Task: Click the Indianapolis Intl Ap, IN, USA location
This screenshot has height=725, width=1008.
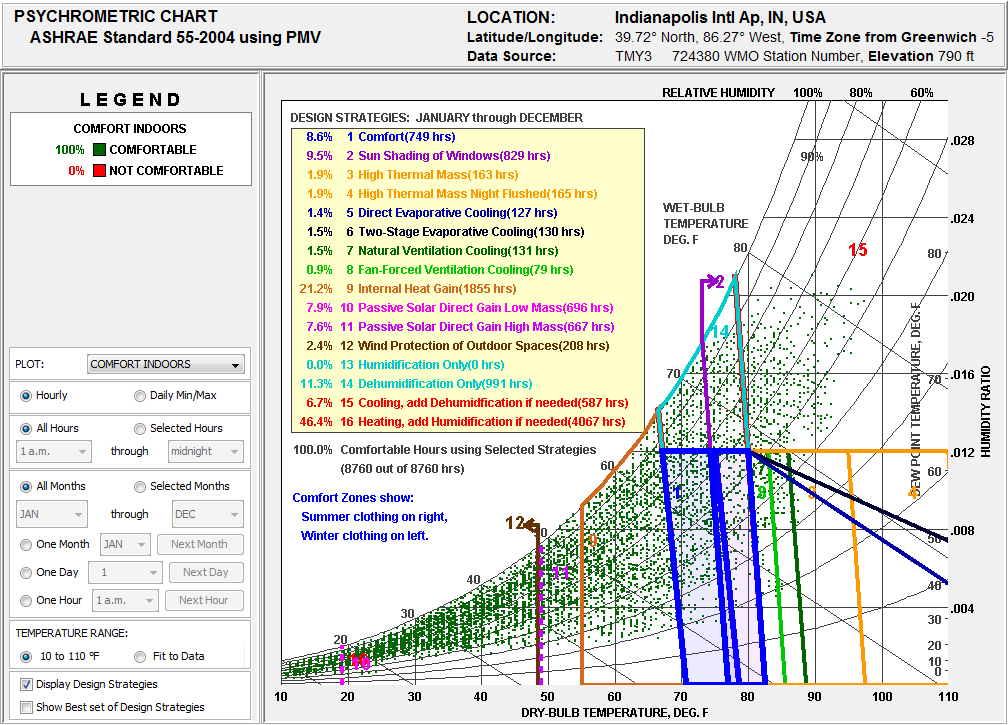Action: [720, 17]
